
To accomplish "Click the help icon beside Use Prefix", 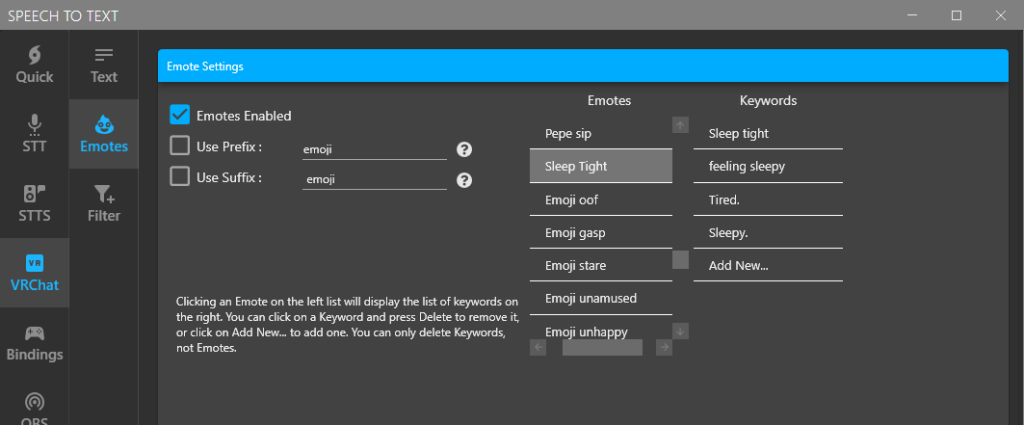I will [x=464, y=149].
